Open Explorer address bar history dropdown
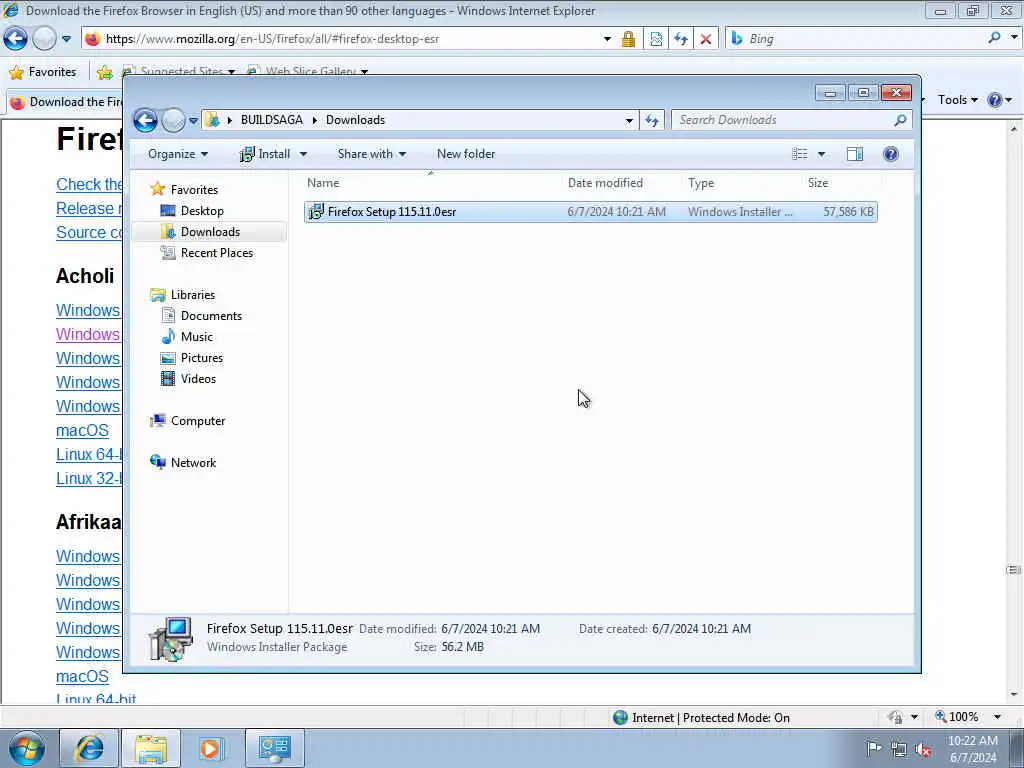The image size is (1024, 768). 629,120
